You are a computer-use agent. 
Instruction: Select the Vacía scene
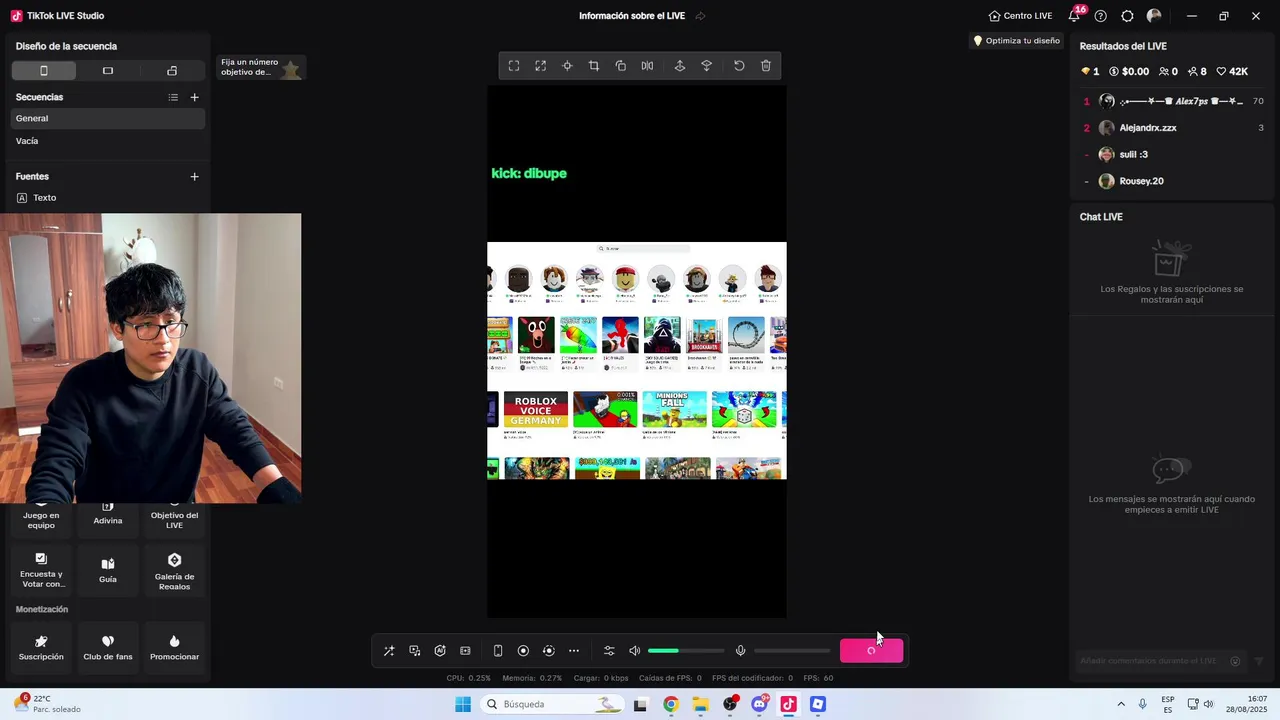point(108,141)
